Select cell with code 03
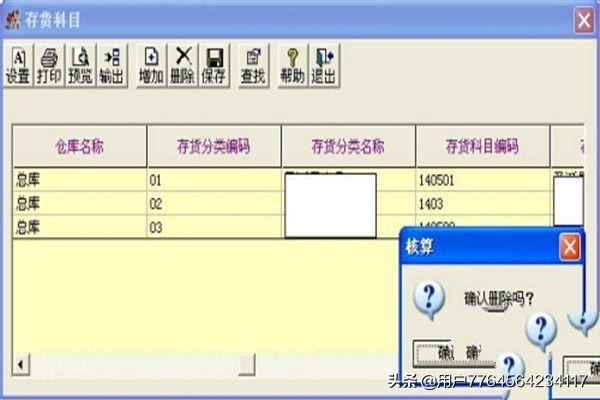This screenshot has height=400, width=600. point(214,227)
